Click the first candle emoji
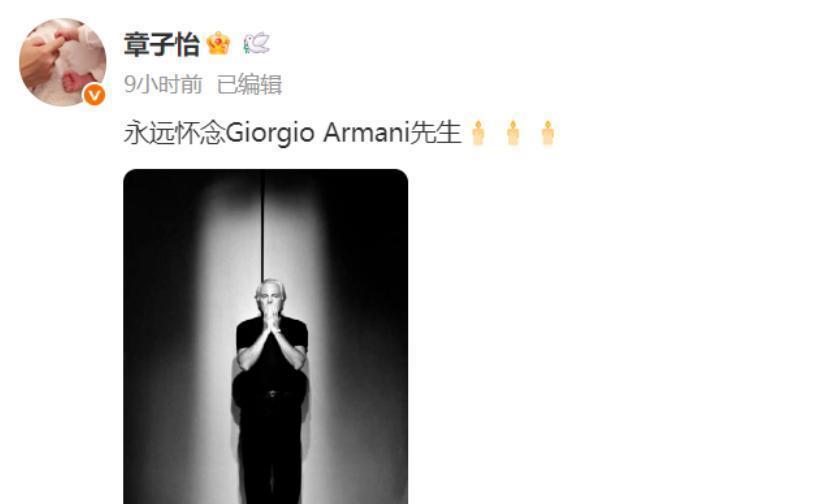Viewport: 831px width, 504px height. pyautogui.click(x=478, y=132)
